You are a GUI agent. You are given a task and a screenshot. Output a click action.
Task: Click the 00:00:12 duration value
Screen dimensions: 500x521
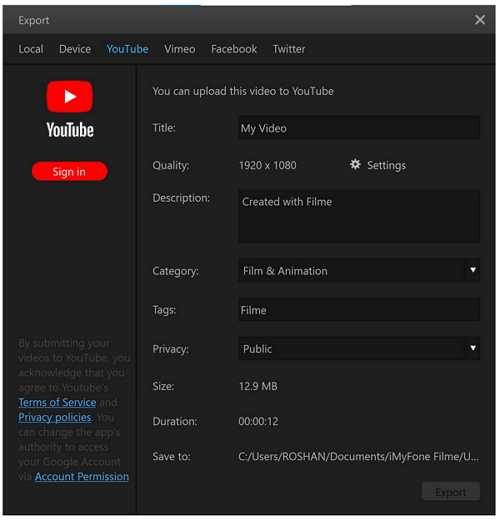[x=258, y=421]
